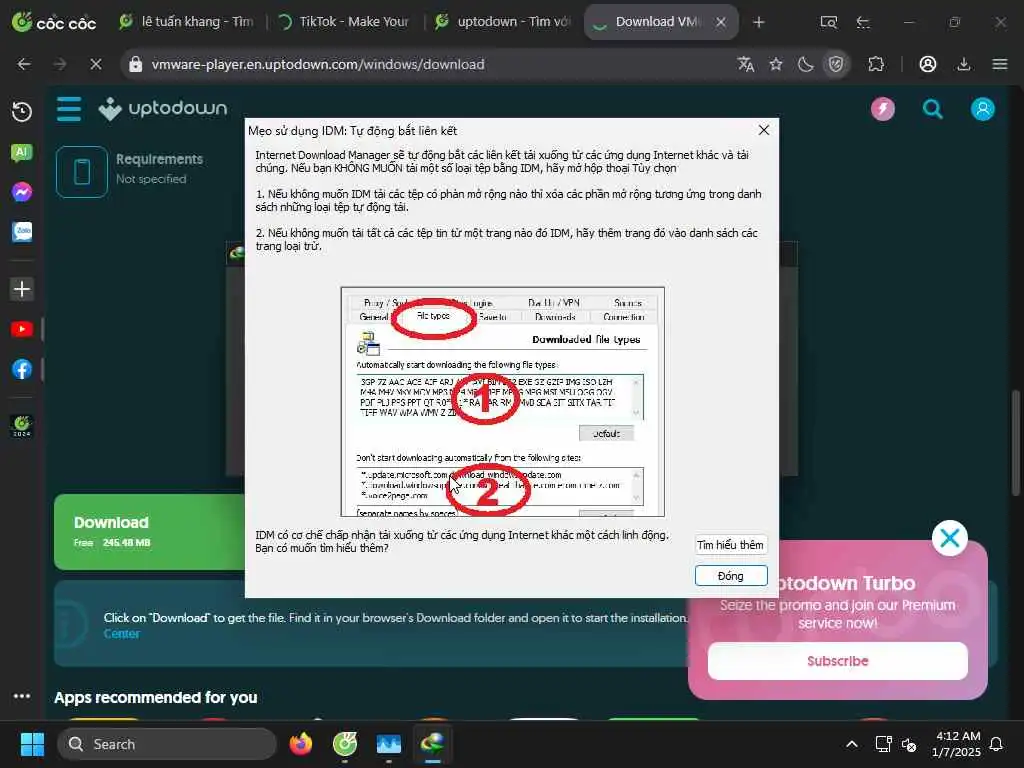Click the Đóng button

click(x=731, y=576)
